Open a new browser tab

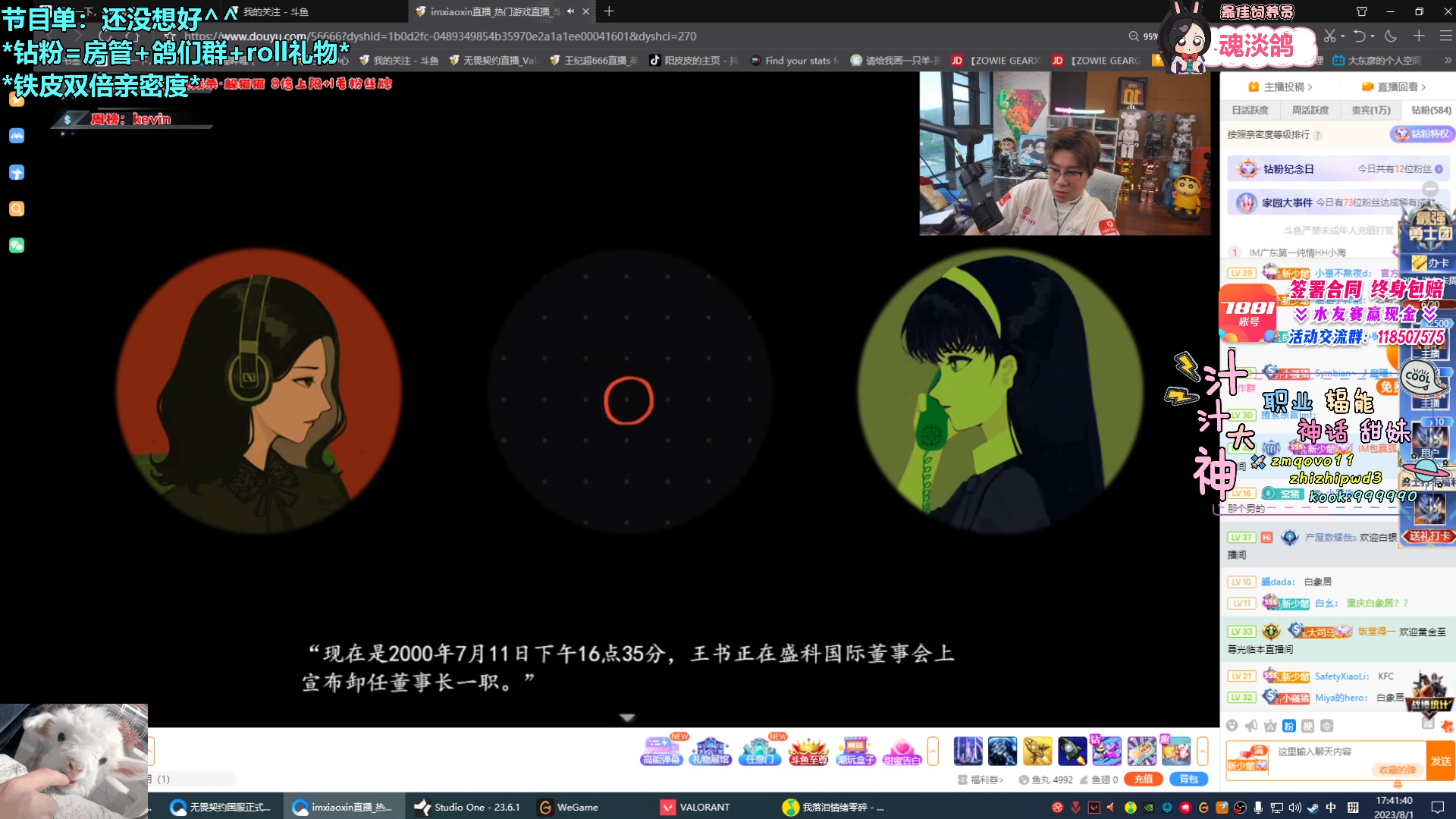609,11
